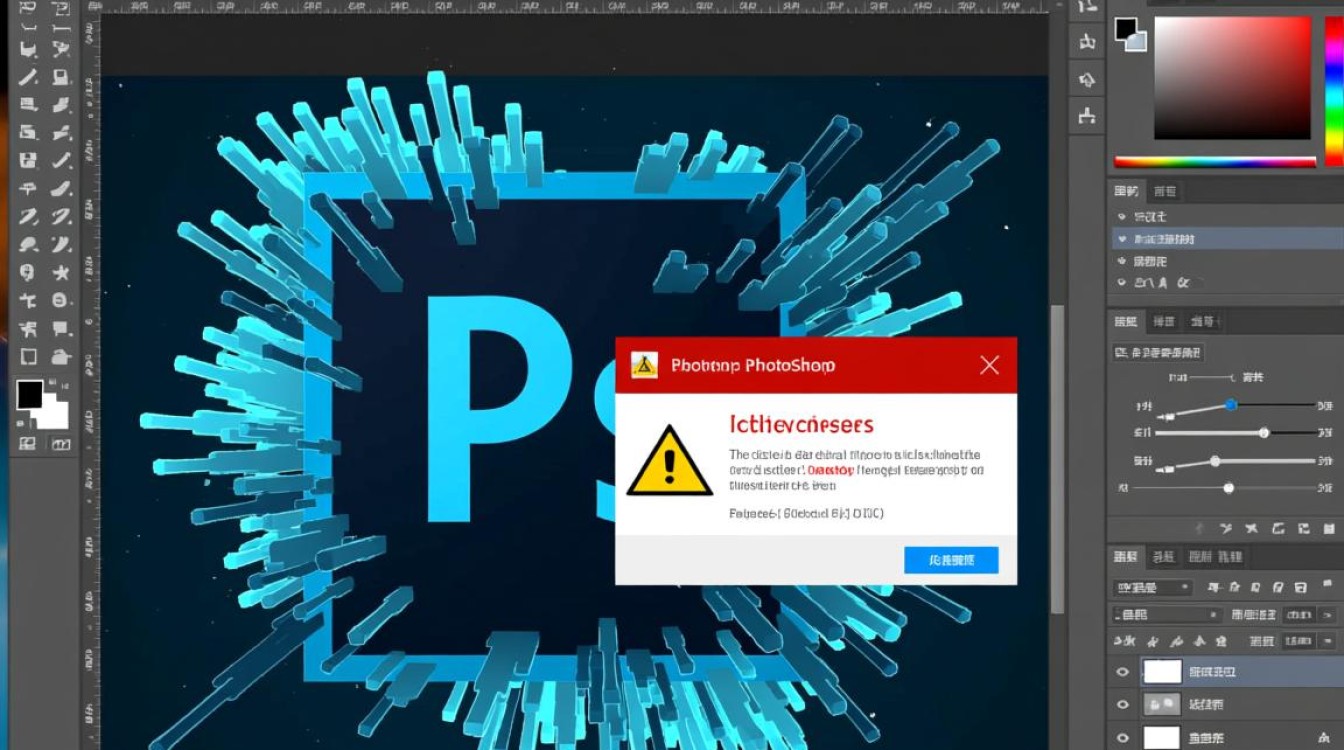Open the opacity dropdown arrow
The width and height of the screenshot is (1344, 750).
[x=1327, y=614]
